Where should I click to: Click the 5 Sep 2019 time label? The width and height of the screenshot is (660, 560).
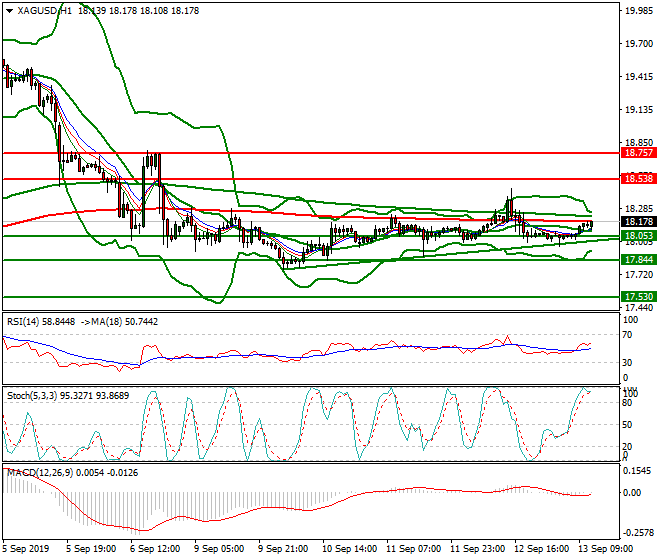click(26, 549)
